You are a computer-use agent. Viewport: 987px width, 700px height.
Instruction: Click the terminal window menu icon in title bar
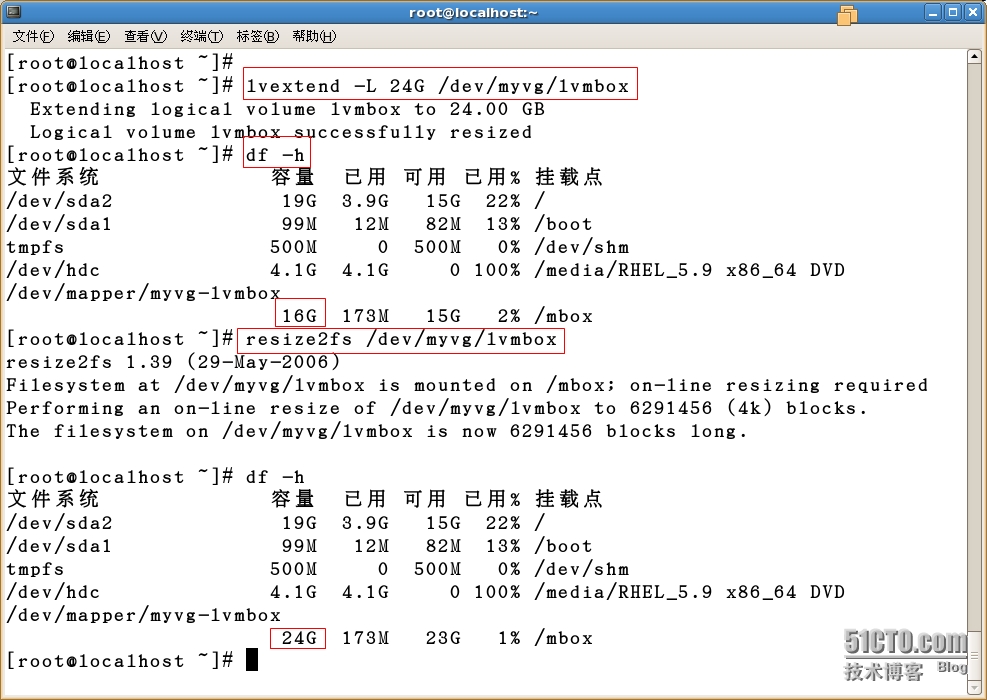[x=13, y=12]
